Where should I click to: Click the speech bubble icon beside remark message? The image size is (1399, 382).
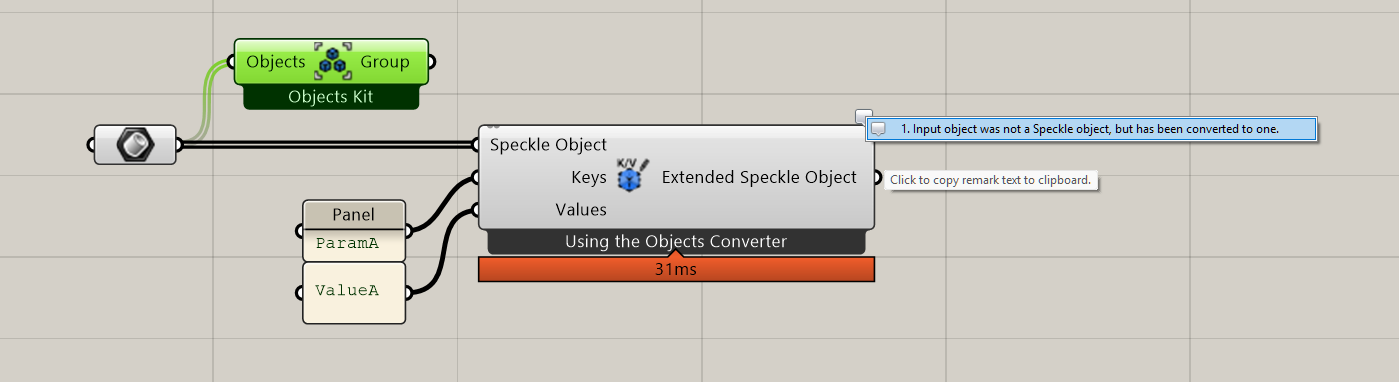click(879, 129)
